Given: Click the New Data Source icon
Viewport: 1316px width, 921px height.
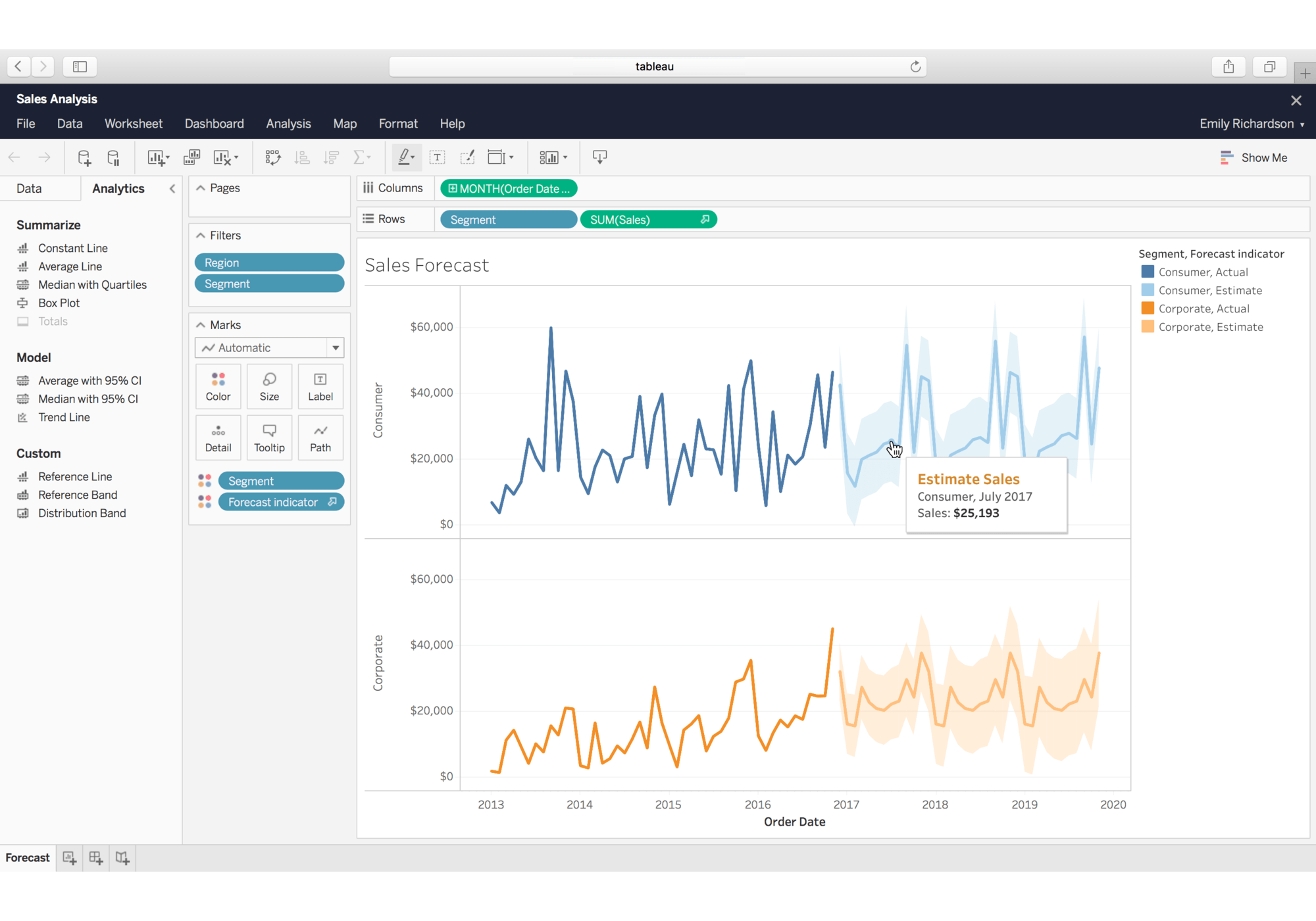Looking at the screenshot, I should [84, 158].
